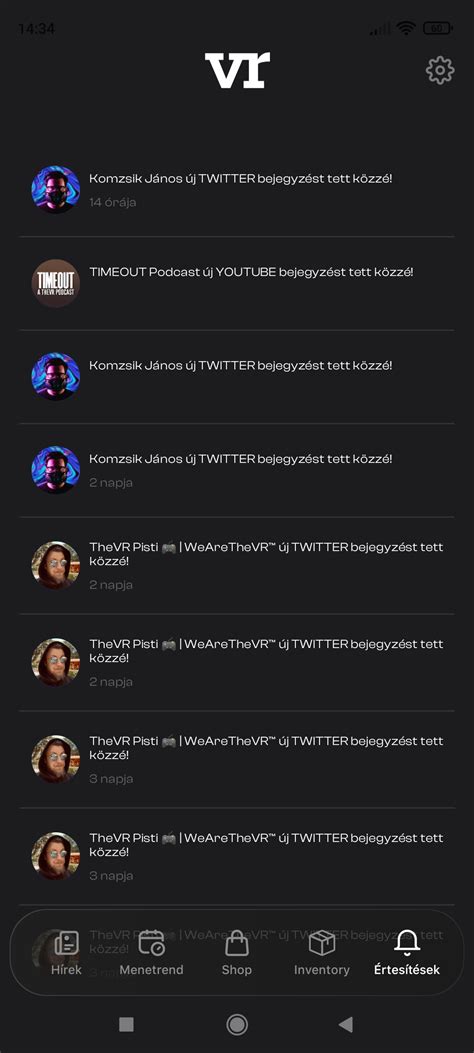Screen dimensions: 474x1053
Task: Go to the Inventory box icon
Action: click(x=322, y=952)
